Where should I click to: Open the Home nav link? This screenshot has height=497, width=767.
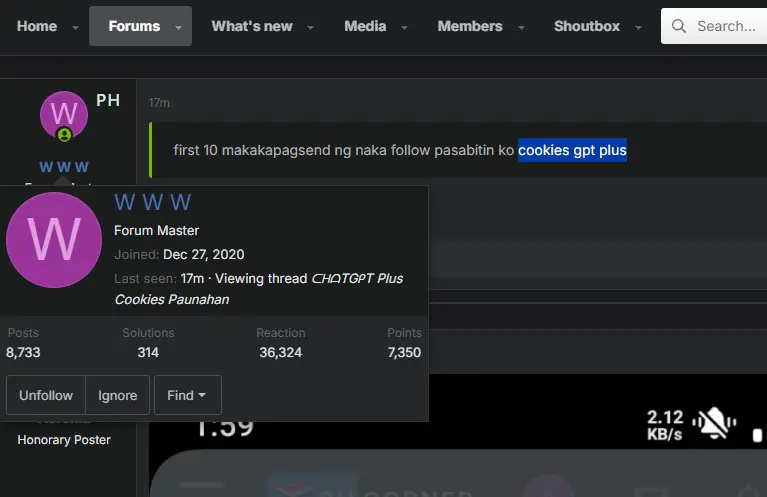(37, 26)
